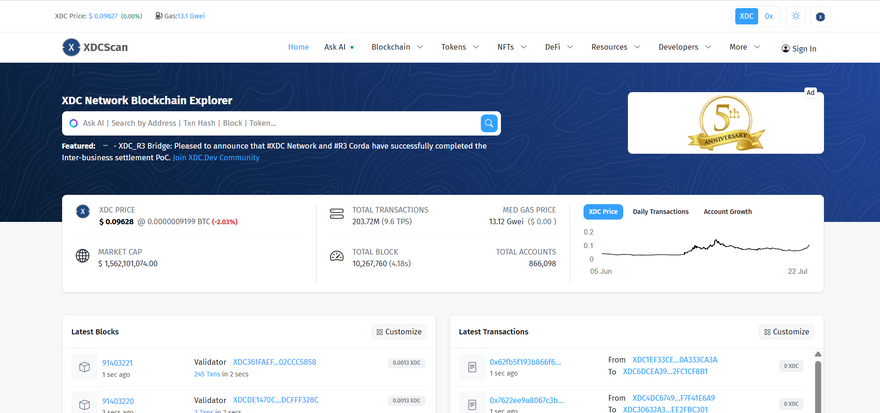
Task: Click the XDCScan logo
Action: coord(95,47)
